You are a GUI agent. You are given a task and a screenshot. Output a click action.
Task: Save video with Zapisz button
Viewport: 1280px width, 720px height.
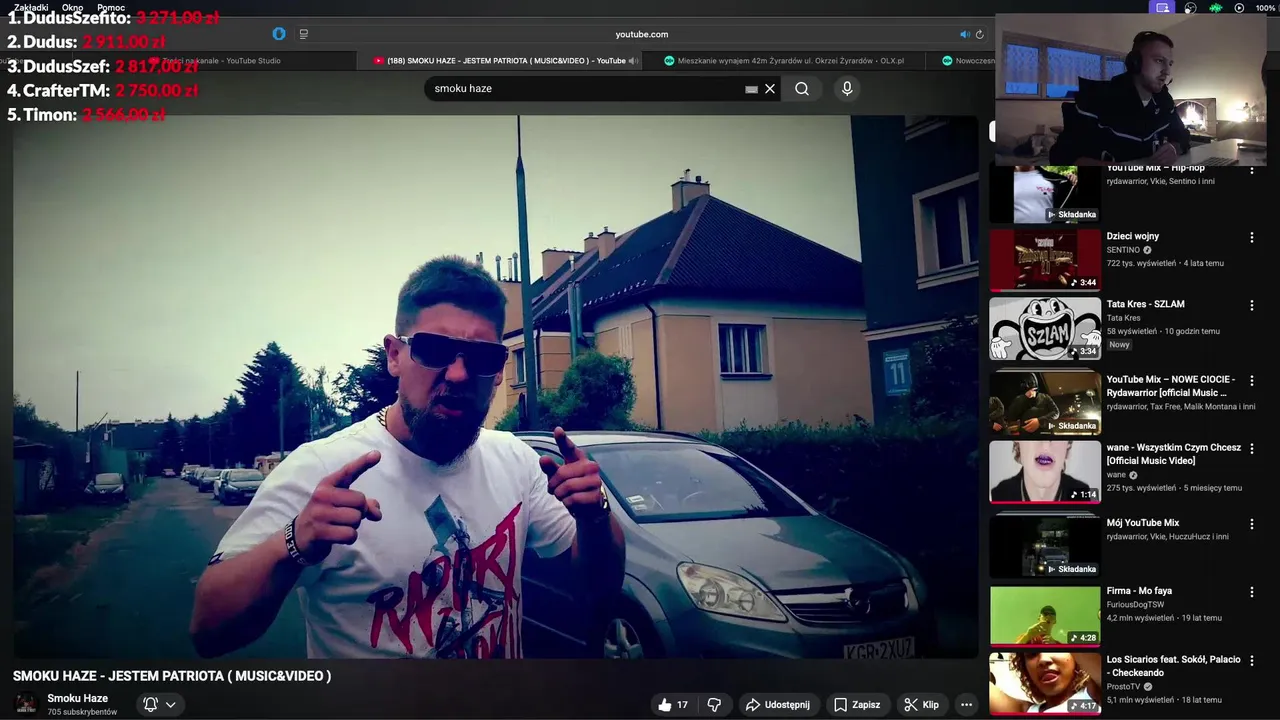pos(857,705)
